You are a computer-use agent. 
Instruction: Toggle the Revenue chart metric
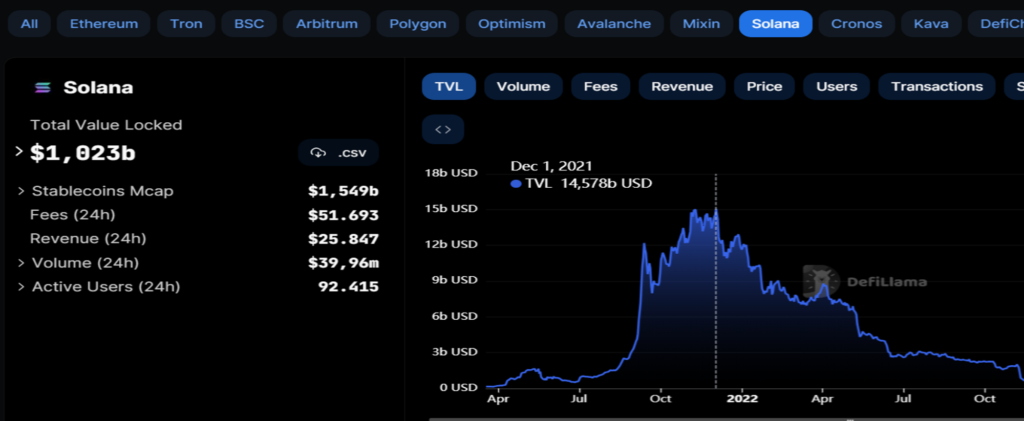point(682,87)
